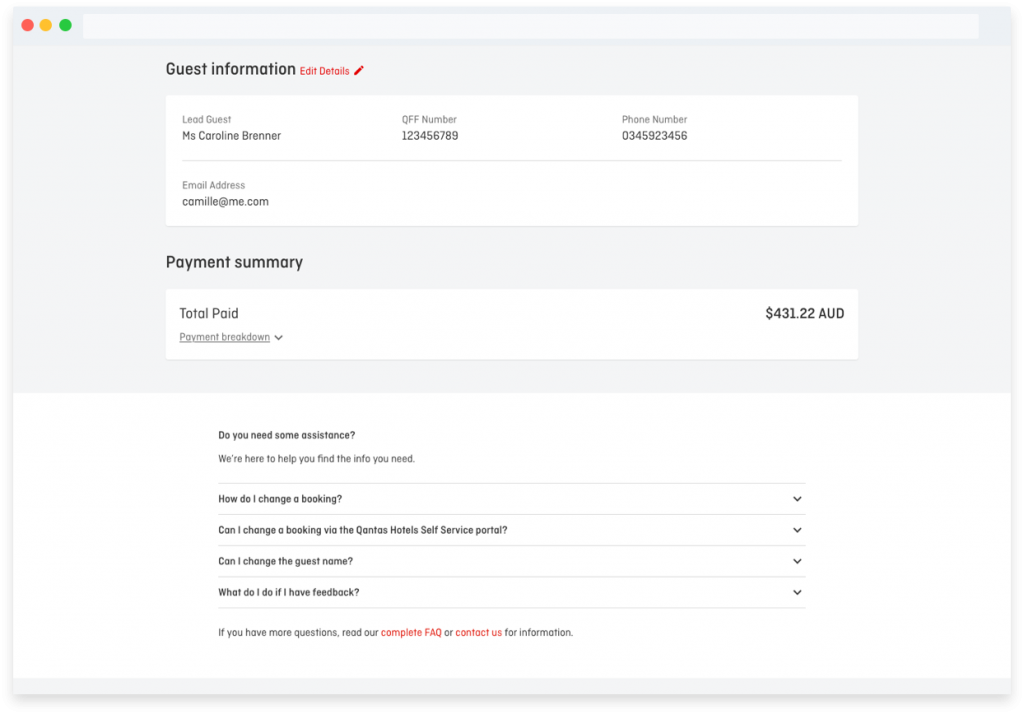The width and height of the screenshot is (1024, 714).
Task: Select 'How do I change a booking?' text
Action: pyautogui.click(x=280, y=499)
